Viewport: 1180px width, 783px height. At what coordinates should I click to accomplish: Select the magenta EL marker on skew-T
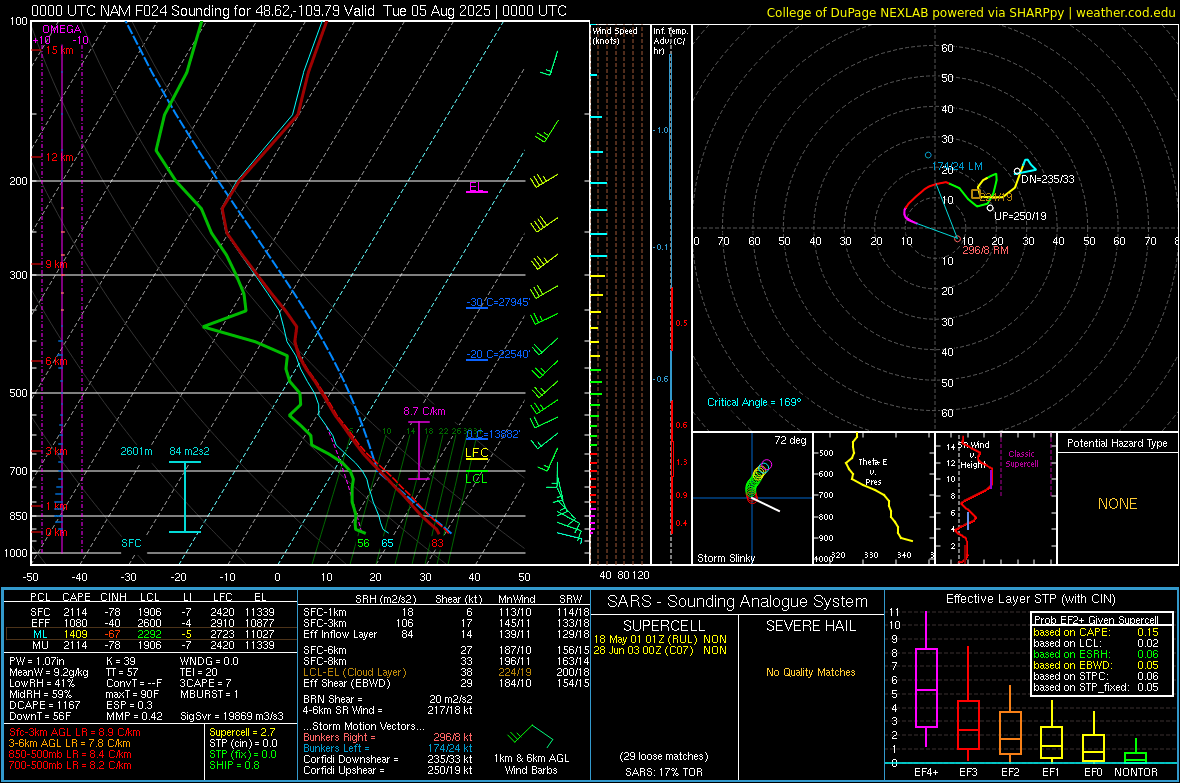click(476, 187)
